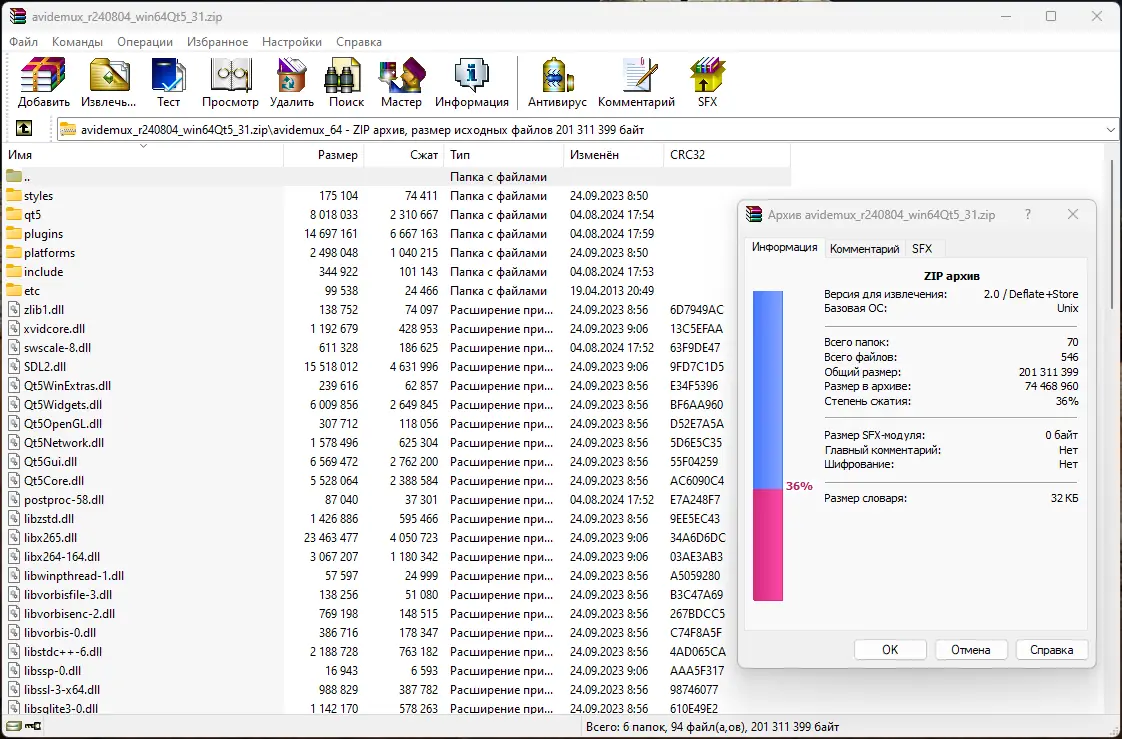Image resolution: width=1122 pixels, height=739 pixels.
Task: Expand the archive path address dropdown
Action: (x=1111, y=129)
